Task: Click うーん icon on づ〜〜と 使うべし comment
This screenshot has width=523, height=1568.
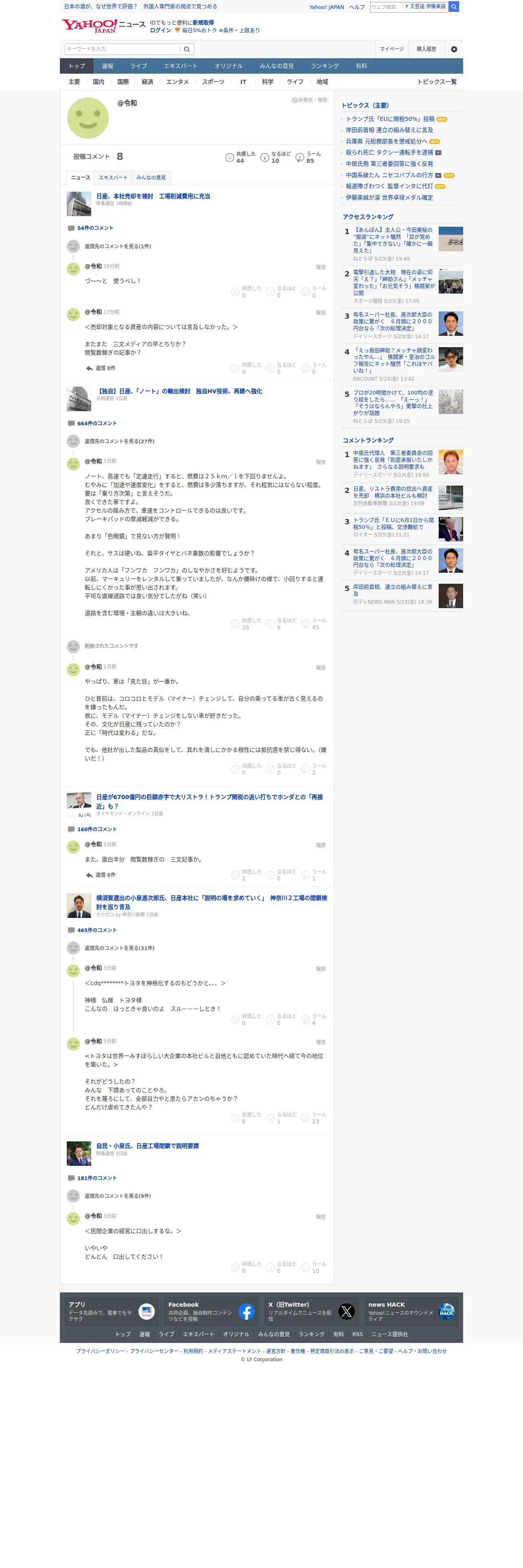Action: pos(305,292)
